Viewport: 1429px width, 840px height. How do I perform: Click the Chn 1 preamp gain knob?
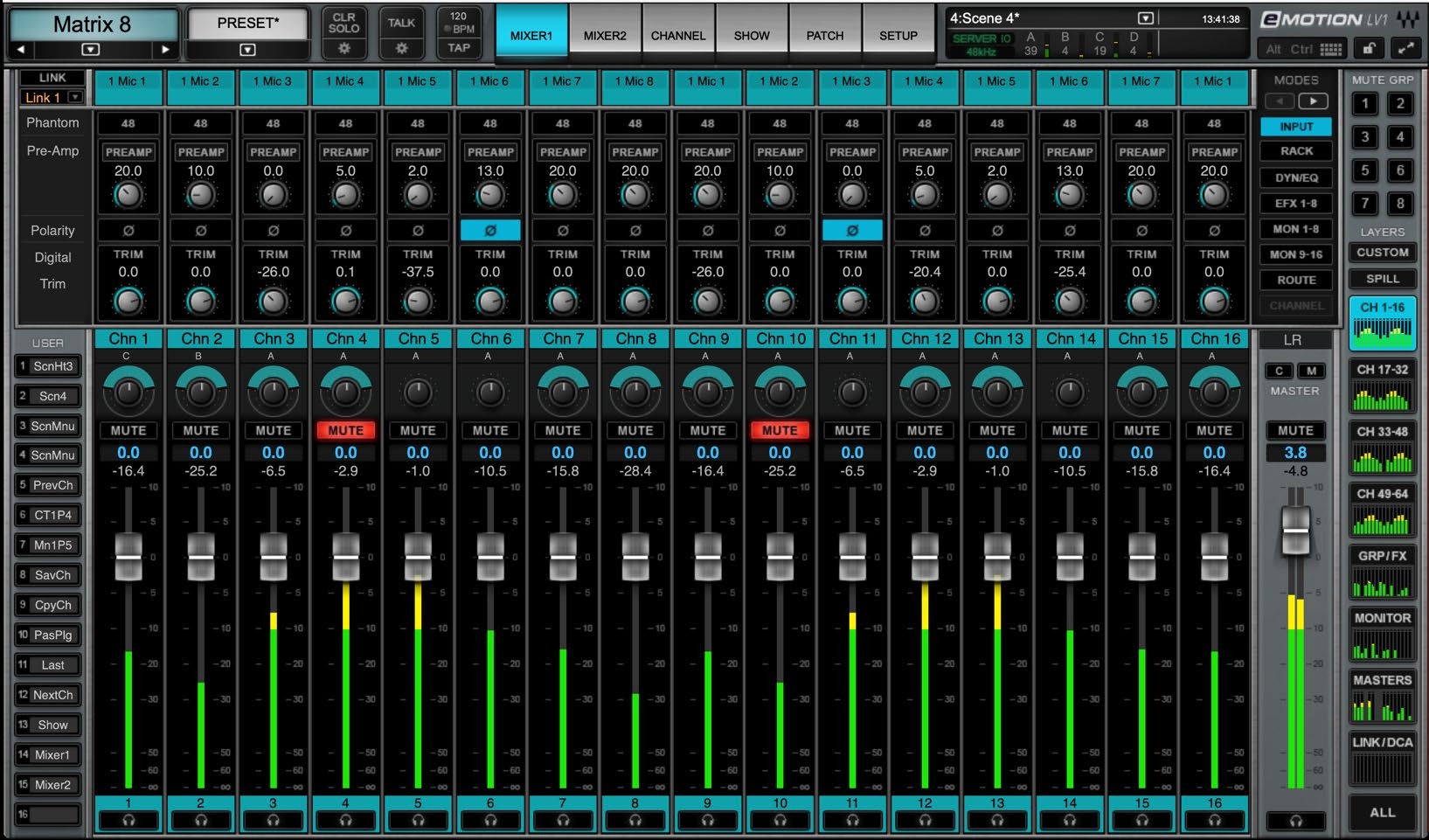pyautogui.click(x=128, y=195)
